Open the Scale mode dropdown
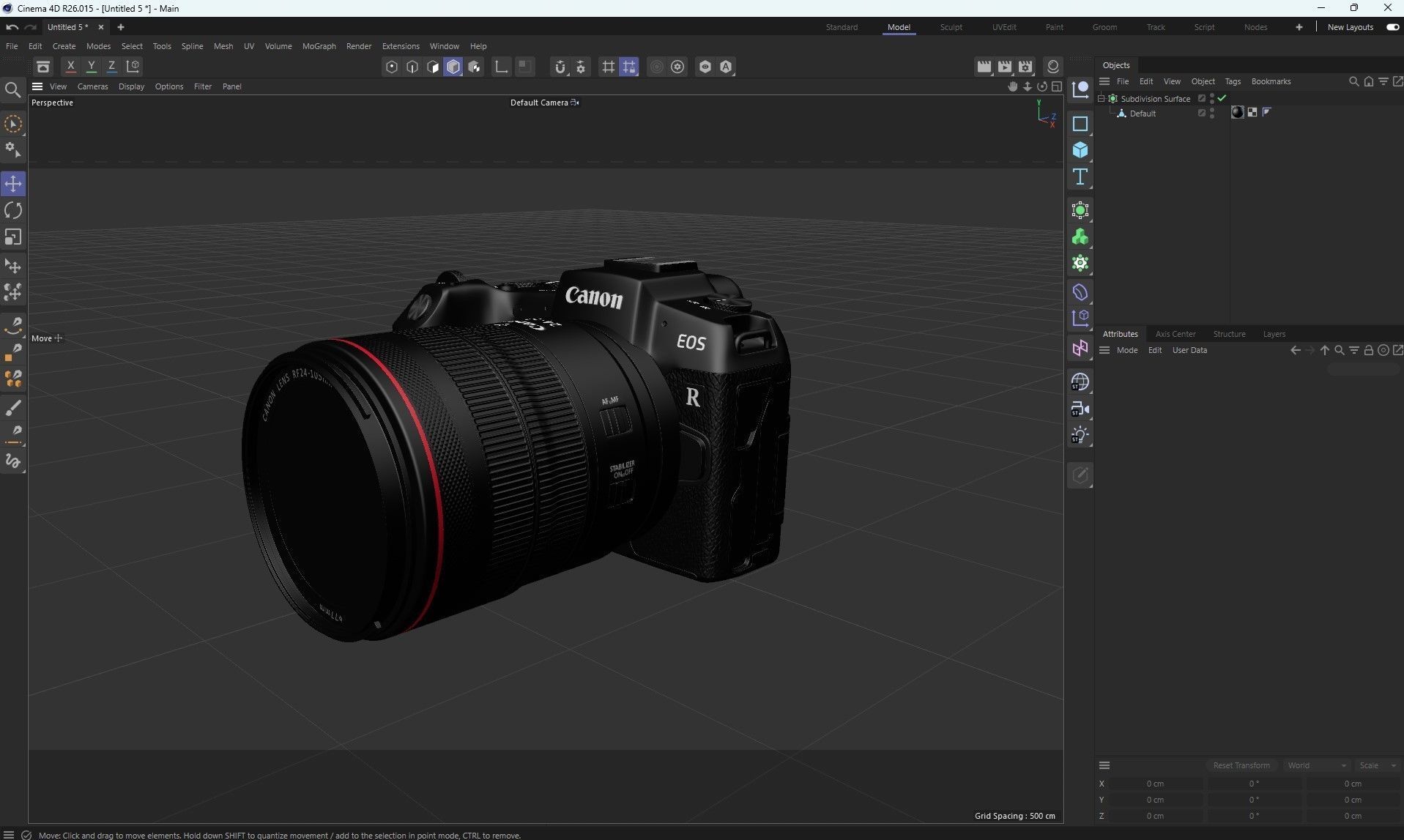This screenshot has width=1404, height=840. point(1378,765)
